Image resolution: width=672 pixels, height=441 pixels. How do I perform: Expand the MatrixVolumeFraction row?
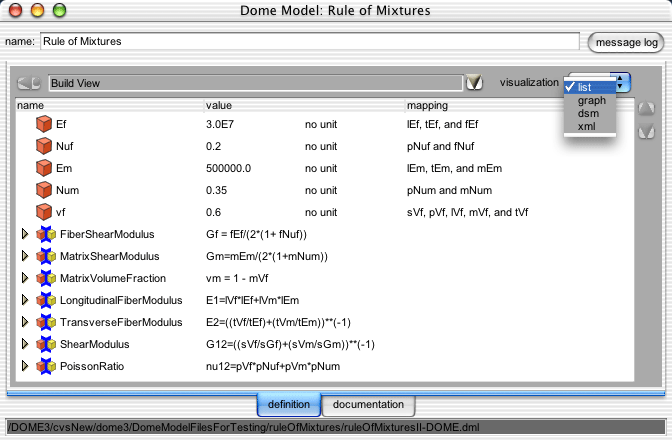point(25,278)
